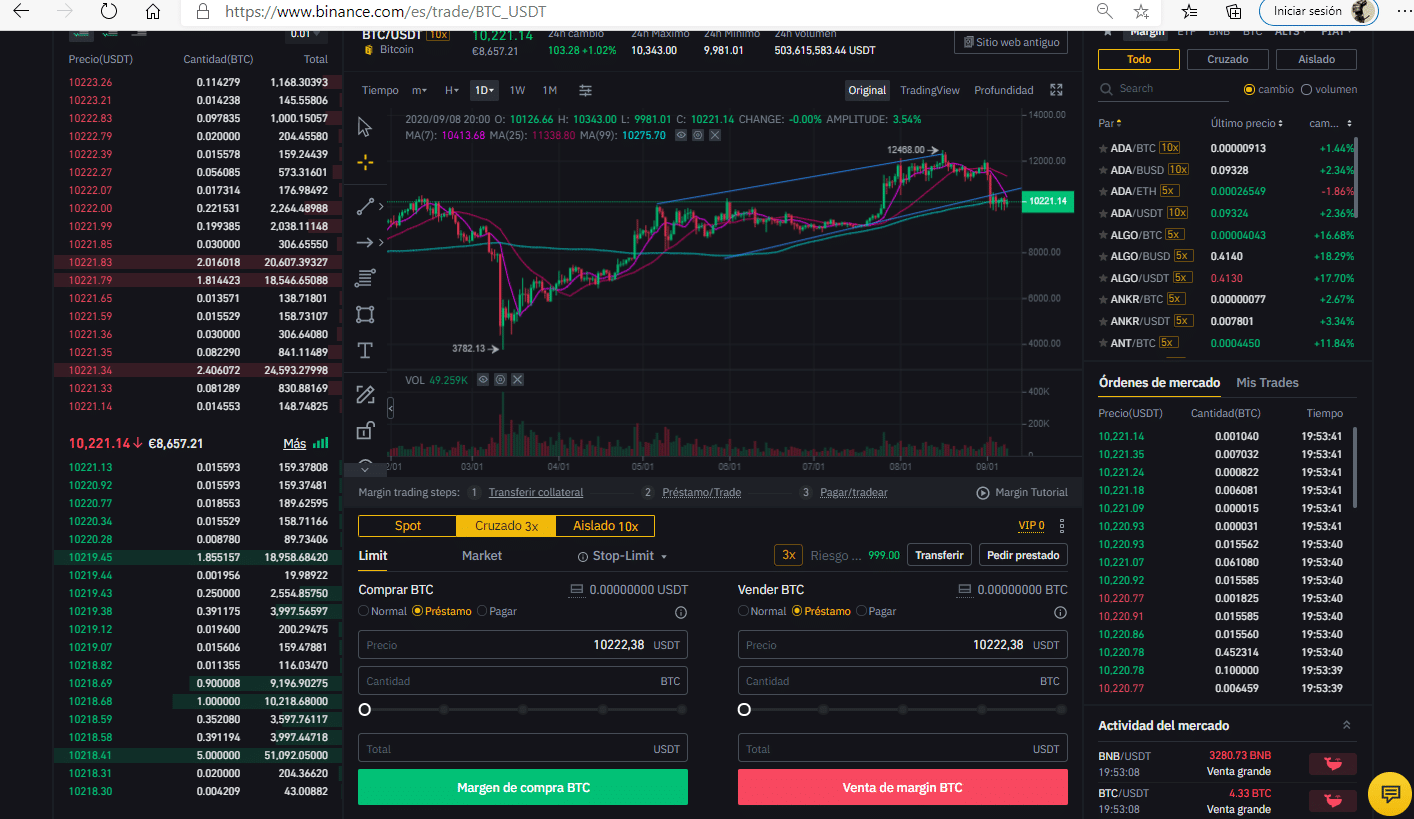The width and height of the screenshot is (1414, 819).
Task: Click the pair Search field
Action: pyautogui.click(x=1163, y=89)
